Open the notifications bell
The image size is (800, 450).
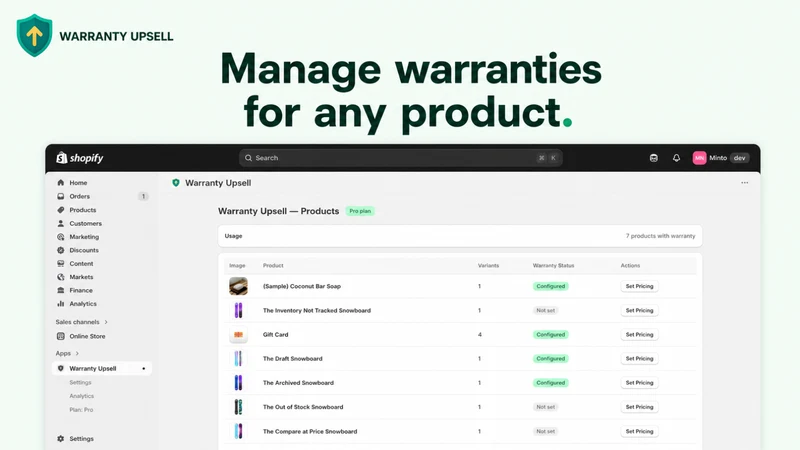tap(676, 158)
